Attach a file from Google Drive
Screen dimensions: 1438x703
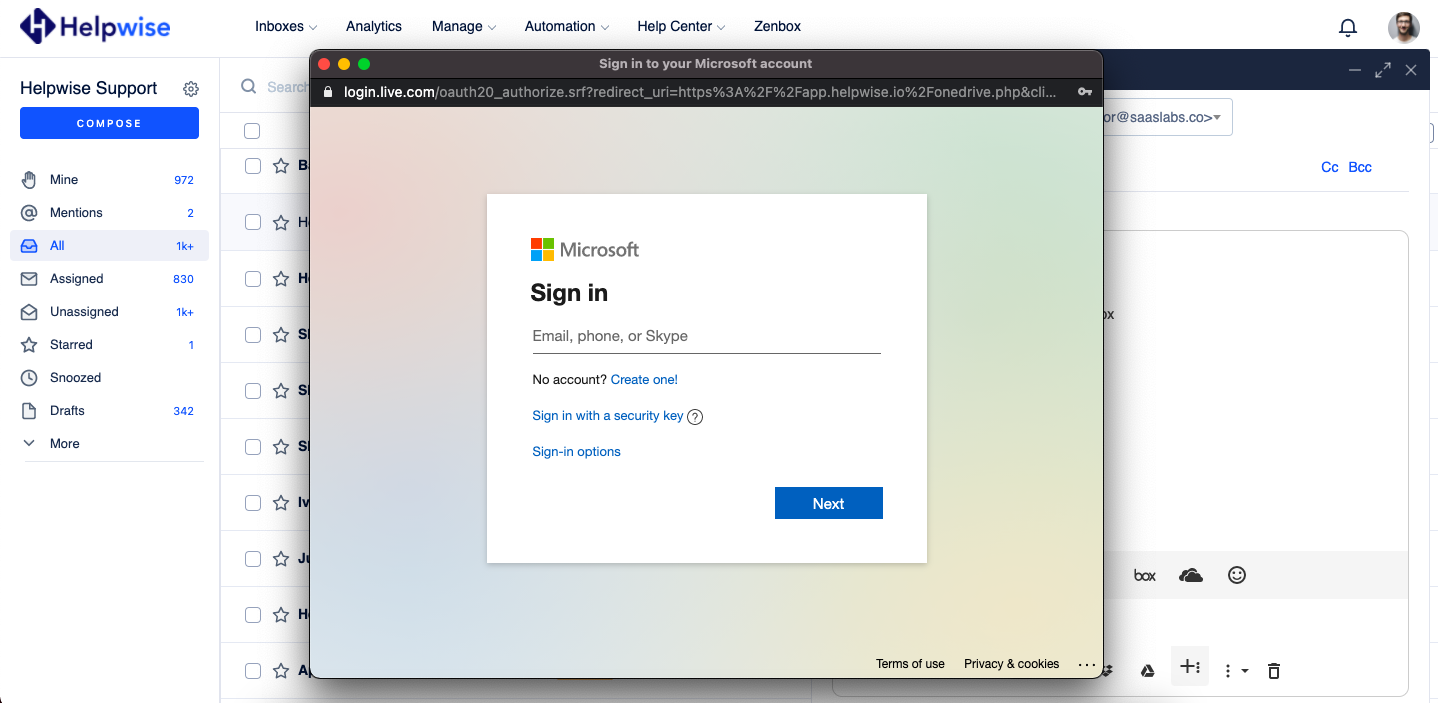click(x=1147, y=670)
